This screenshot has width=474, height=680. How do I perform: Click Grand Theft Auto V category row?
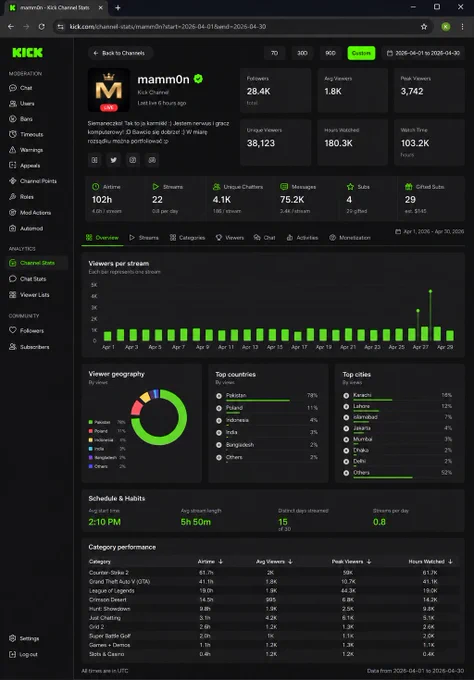coord(273,582)
